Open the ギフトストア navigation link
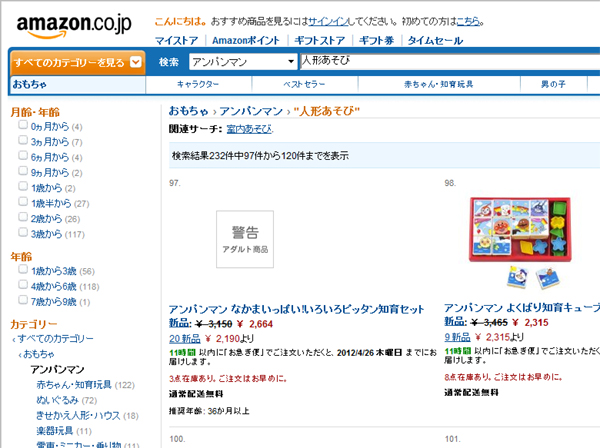The width and height of the screenshot is (600, 448). click(320, 41)
